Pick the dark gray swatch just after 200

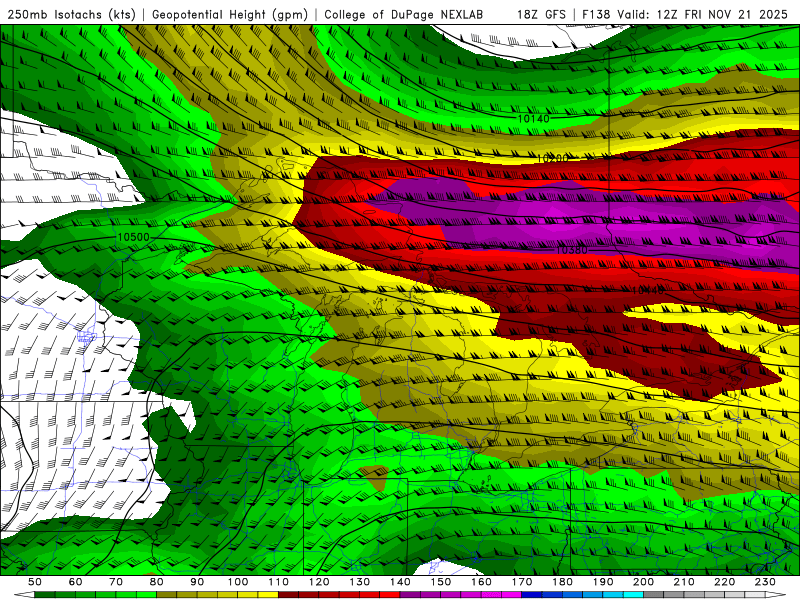(x=654, y=595)
